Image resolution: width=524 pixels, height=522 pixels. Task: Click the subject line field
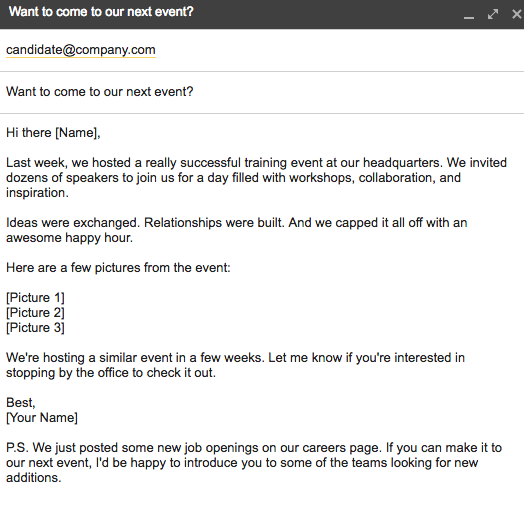point(262,92)
